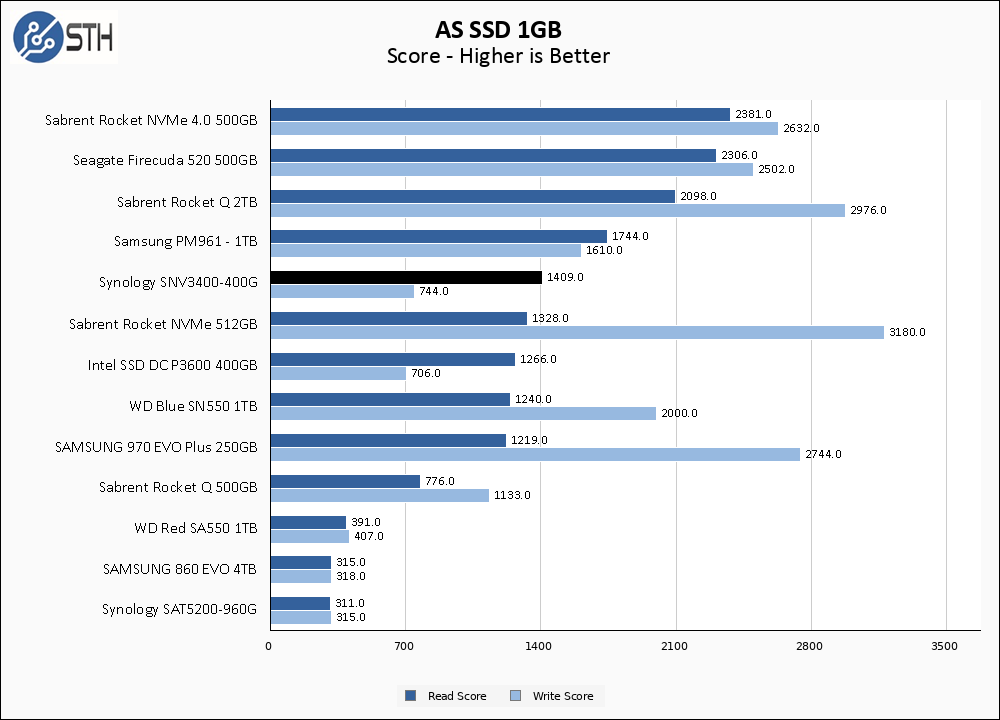Click the Sabrent Rocket Q 2TB label
The image size is (1000, 720).
[187, 202]
